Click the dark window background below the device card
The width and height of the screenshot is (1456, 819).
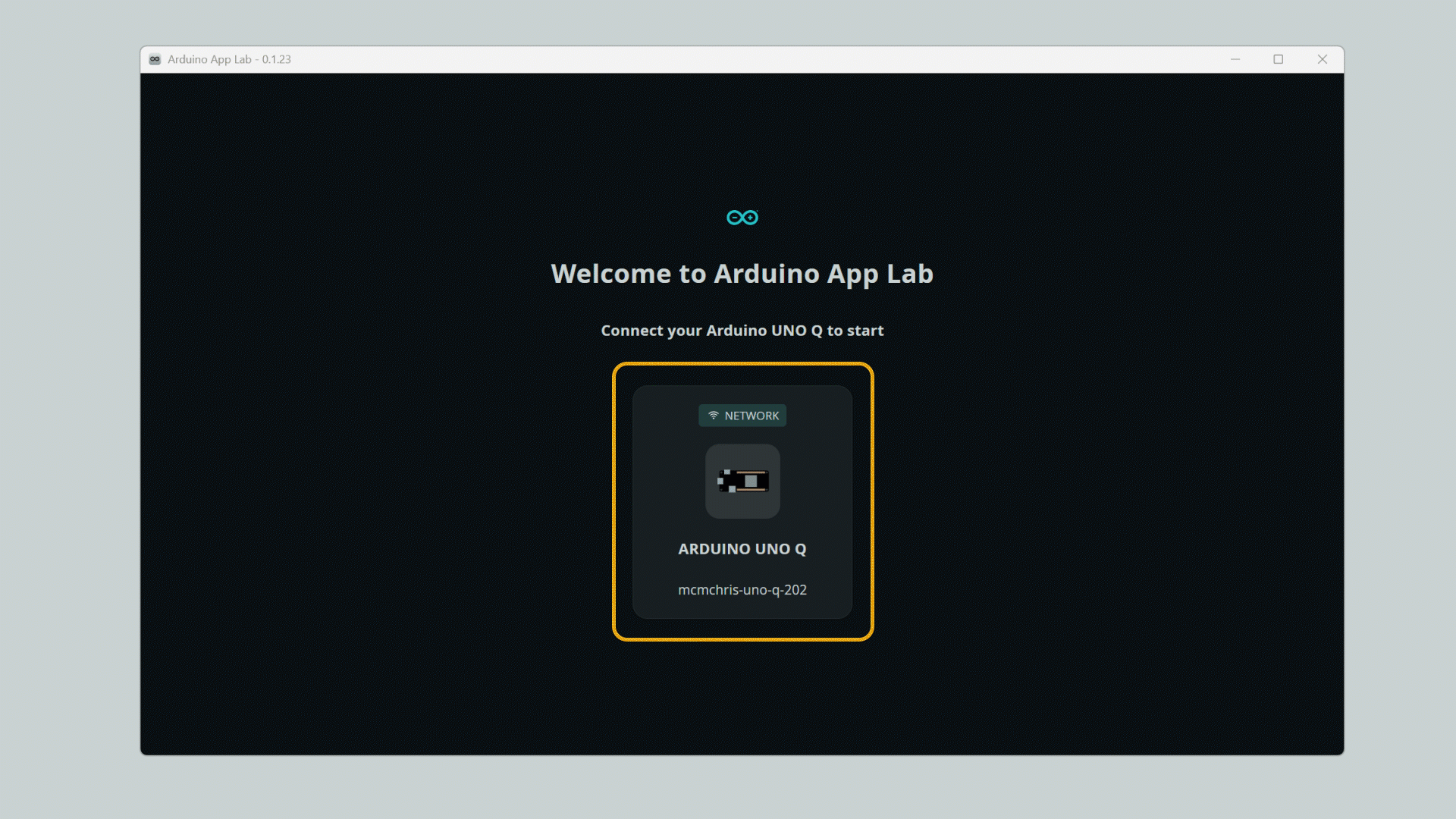[x=742, y=698]
